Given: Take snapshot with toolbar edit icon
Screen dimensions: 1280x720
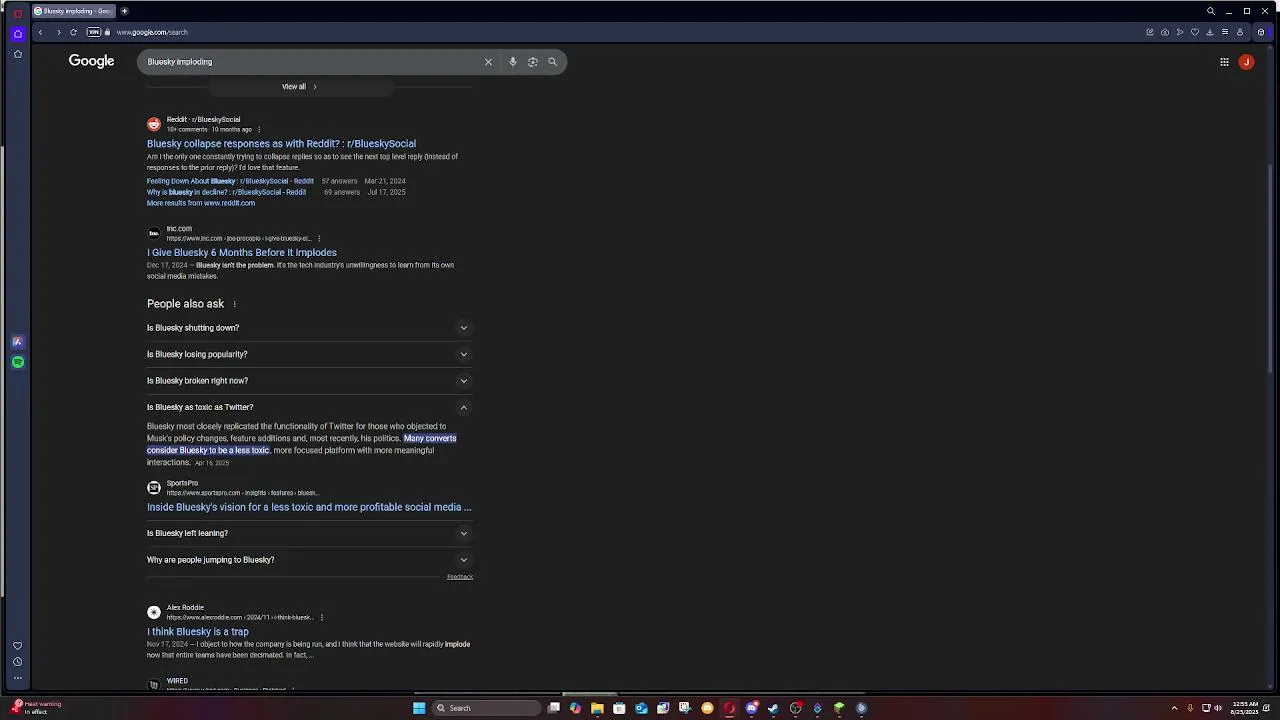Looking at the screenshot, I should point(1150,32).
